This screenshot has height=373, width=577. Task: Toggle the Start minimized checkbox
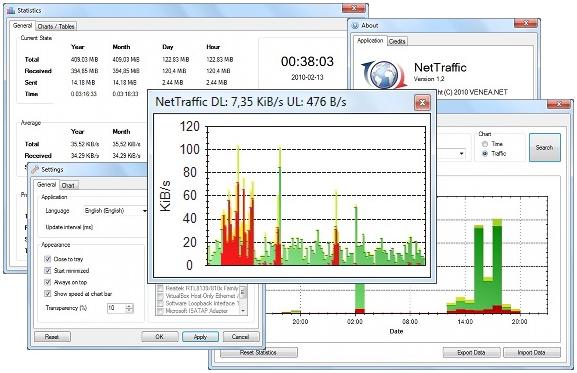(47, 271)
